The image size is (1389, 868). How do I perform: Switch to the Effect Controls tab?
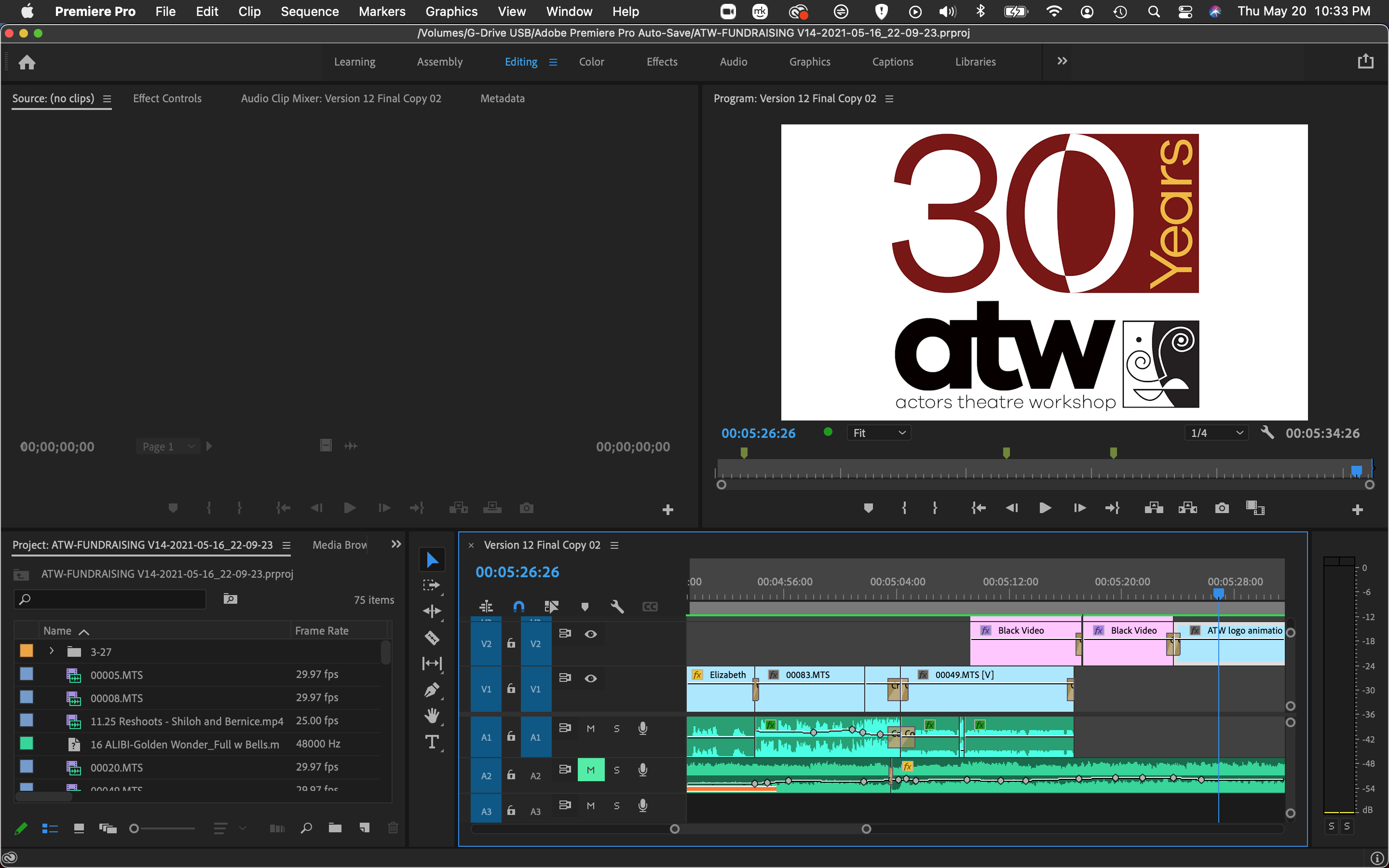tap(167, 98)
